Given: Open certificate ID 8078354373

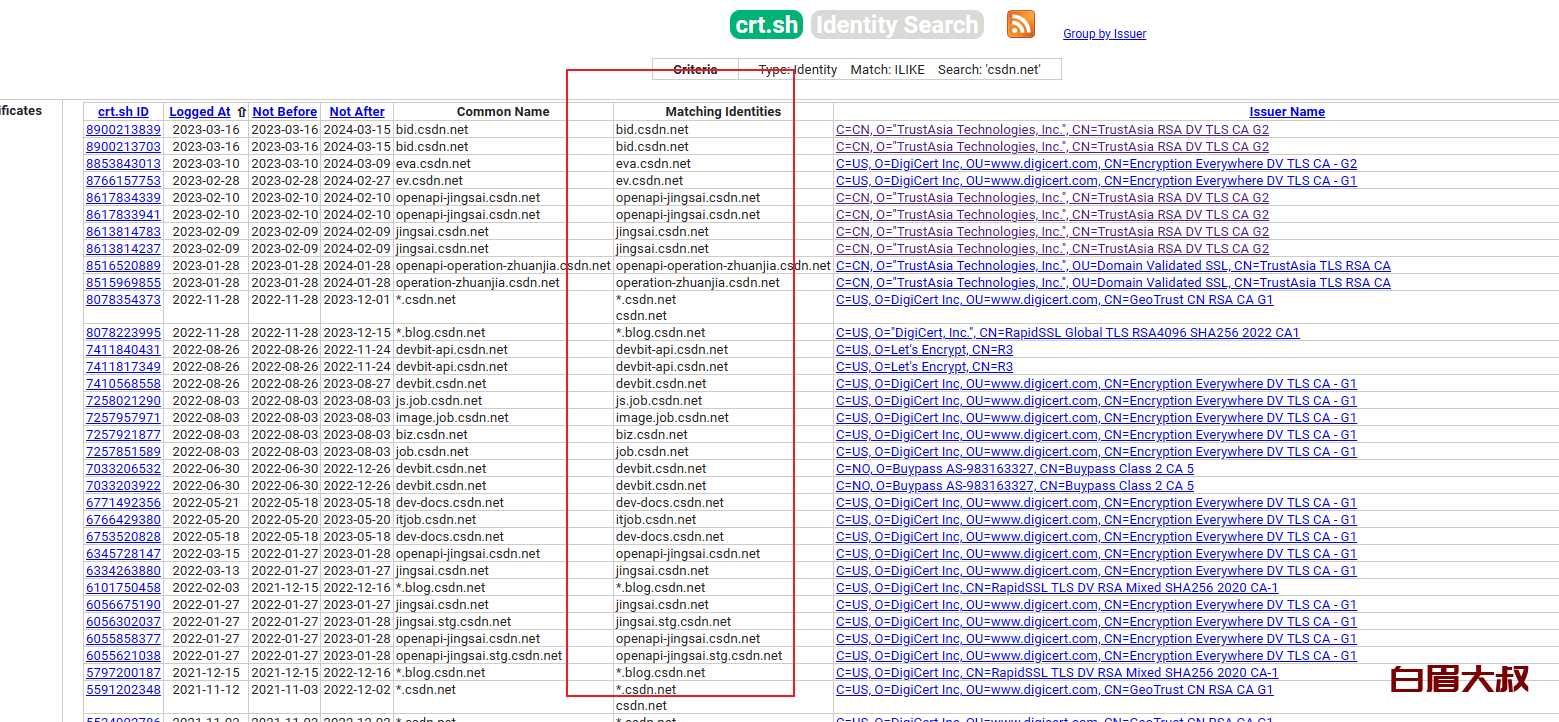Looking at the screenshot, I should click(123, 300).
